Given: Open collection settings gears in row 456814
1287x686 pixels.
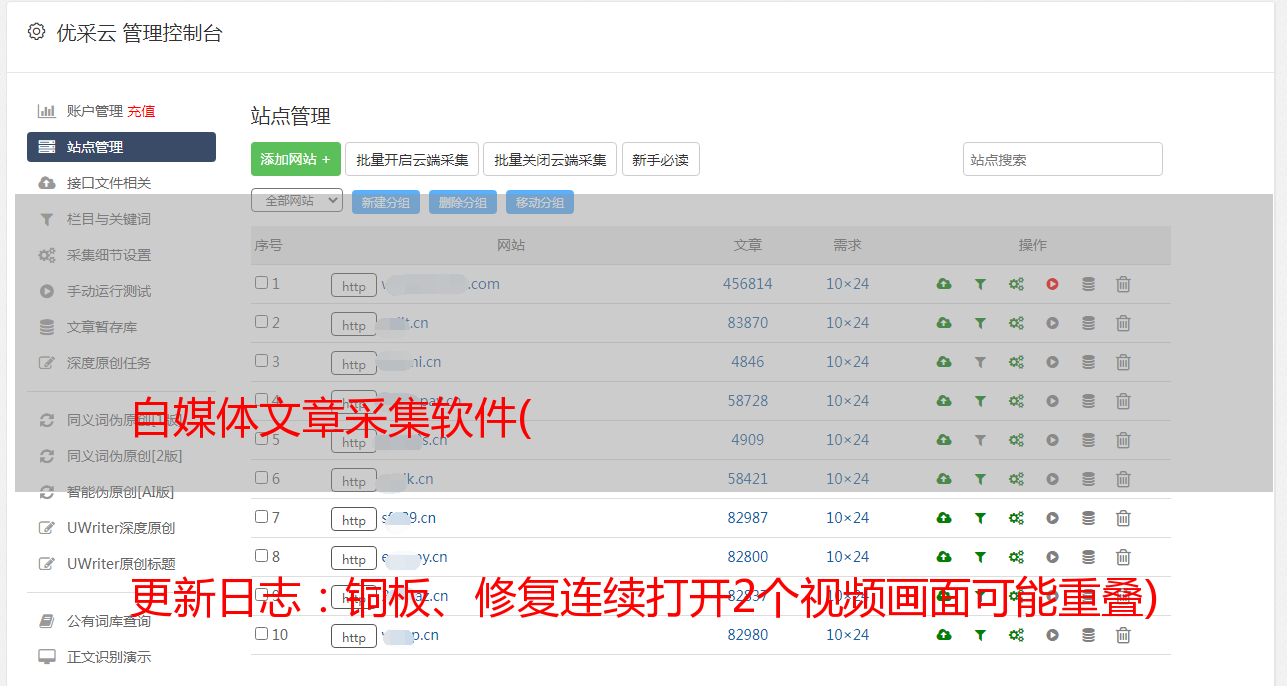Looking at the screenshot, I should [x=1016, y=284].
